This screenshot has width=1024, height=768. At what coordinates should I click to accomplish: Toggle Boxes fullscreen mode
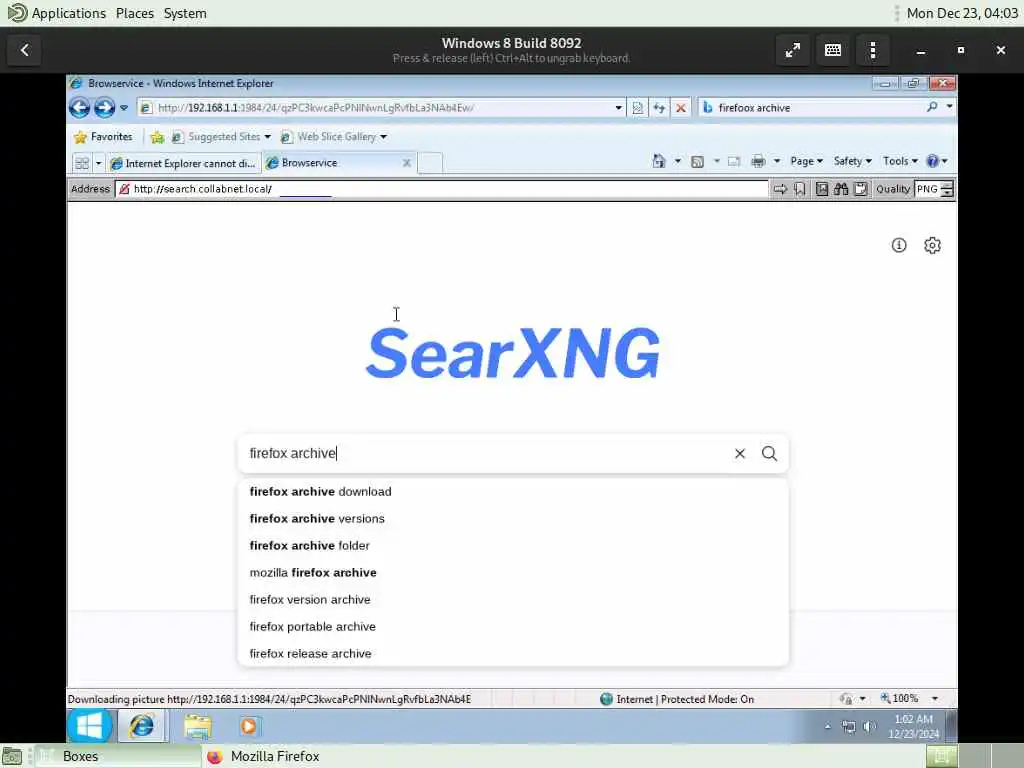793,50
